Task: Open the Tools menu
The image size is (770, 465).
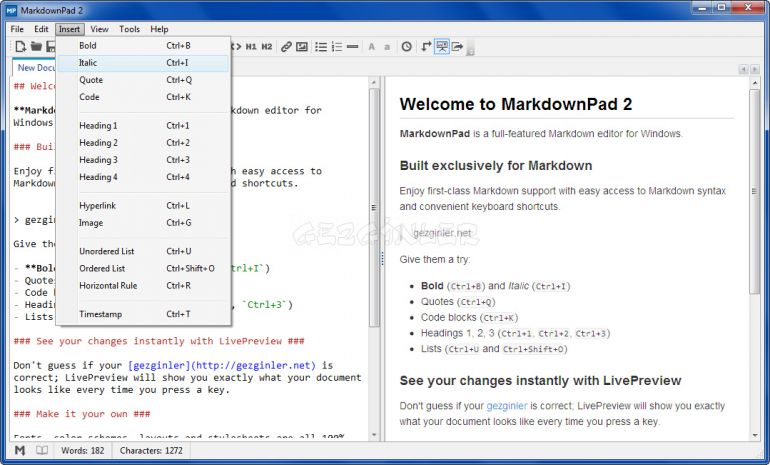Action: (x=129, y=29)
